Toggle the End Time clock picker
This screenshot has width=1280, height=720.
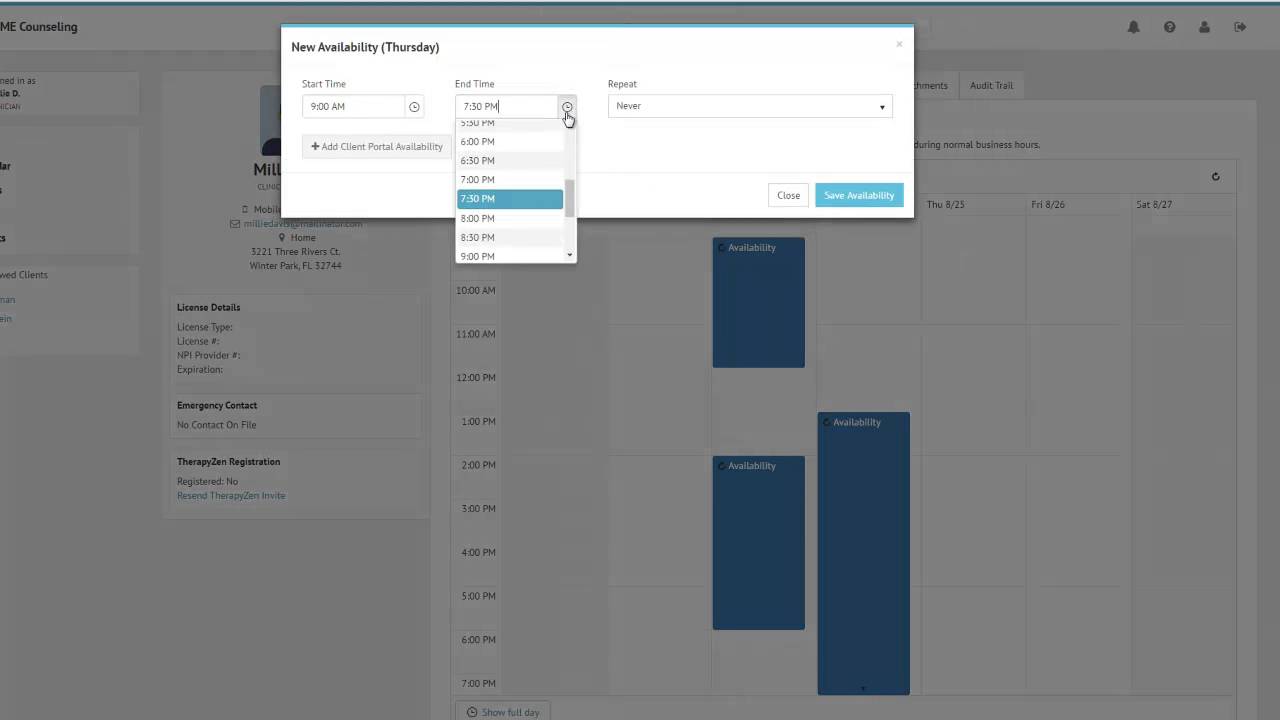pos(567,107)
